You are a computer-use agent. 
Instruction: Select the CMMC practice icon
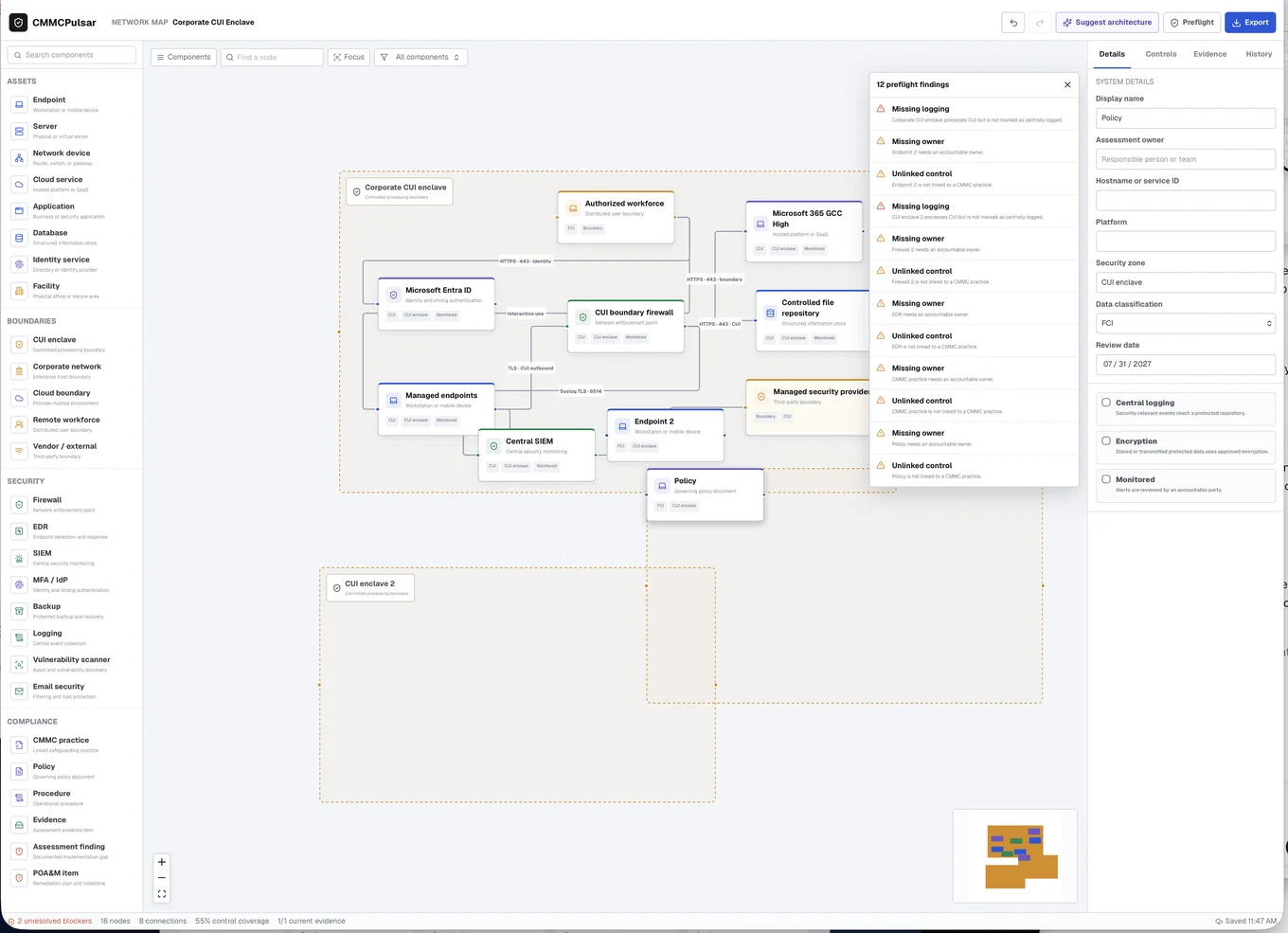pyautogui.click(x=19, y=745)
